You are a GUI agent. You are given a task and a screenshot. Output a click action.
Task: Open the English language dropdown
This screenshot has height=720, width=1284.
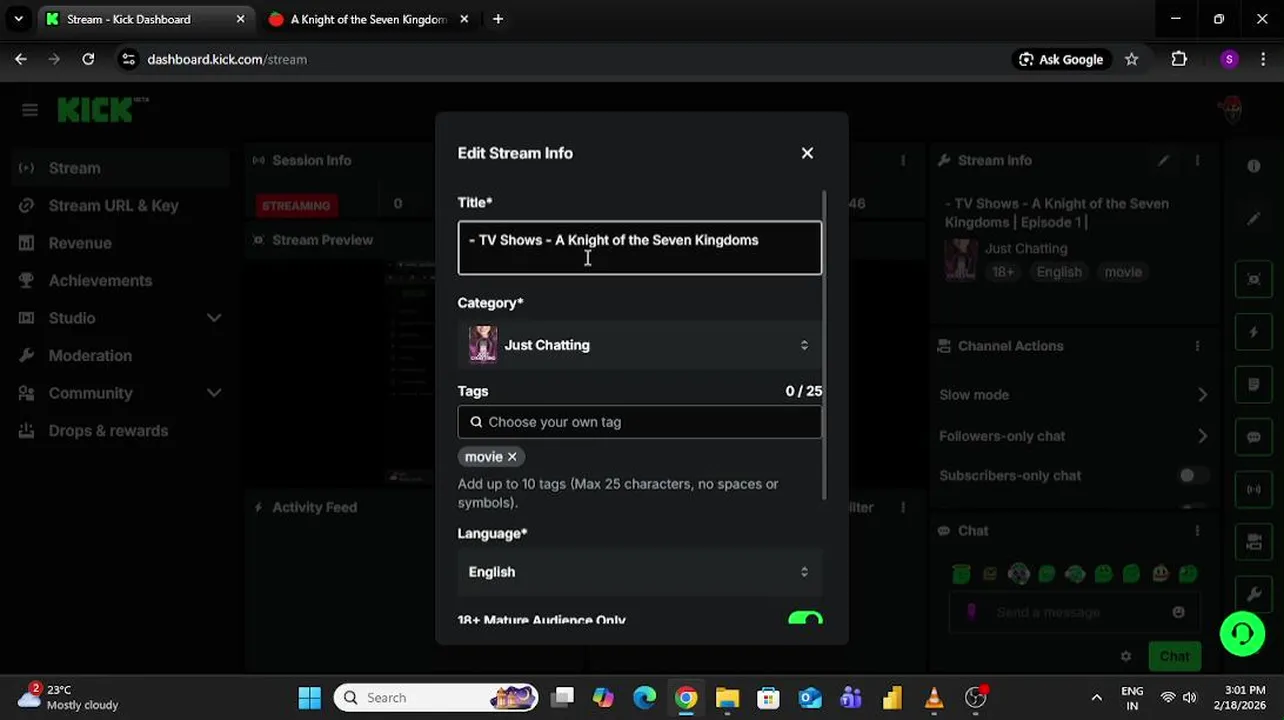(640, 572)
